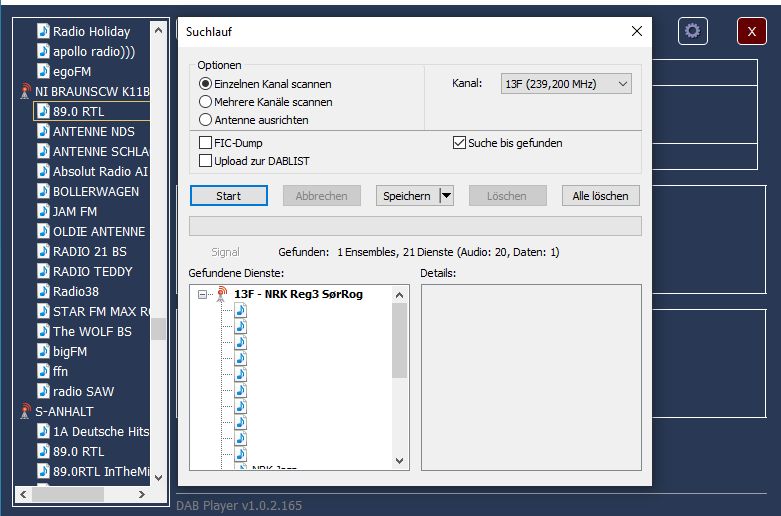Click the antenna icon of 13F NRK ensemble

222,294
